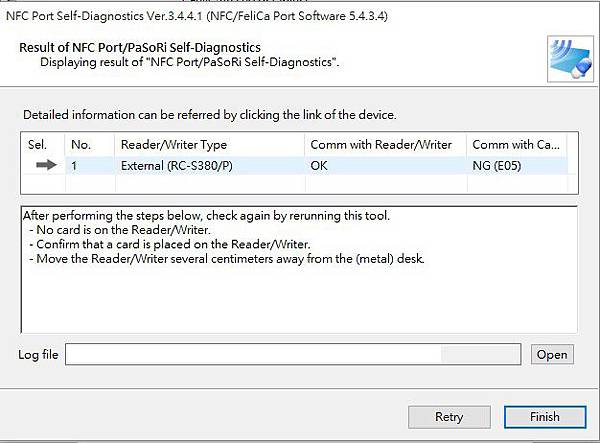Click the OK status cell
The width and height of the screenshot is (600, 443).
pyautogui.click(x=320, y=165)
